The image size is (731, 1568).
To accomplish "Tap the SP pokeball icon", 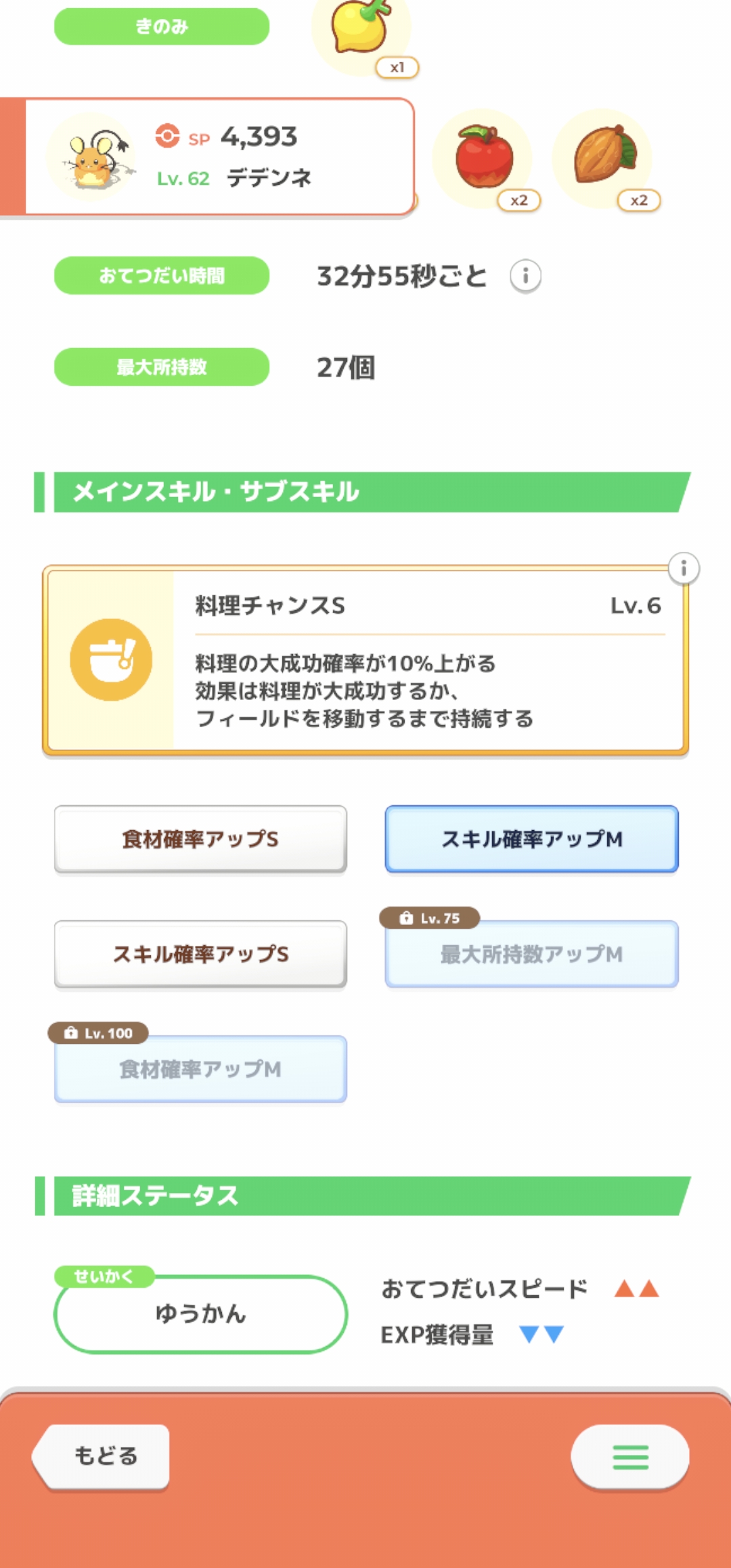I will [167, 136].
